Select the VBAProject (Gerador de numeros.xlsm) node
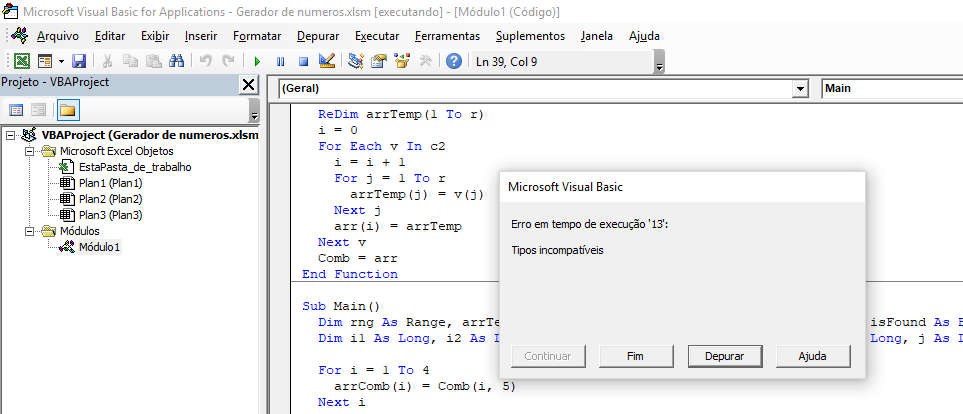This screenshot has height=414, width=963. coord(150,135)
